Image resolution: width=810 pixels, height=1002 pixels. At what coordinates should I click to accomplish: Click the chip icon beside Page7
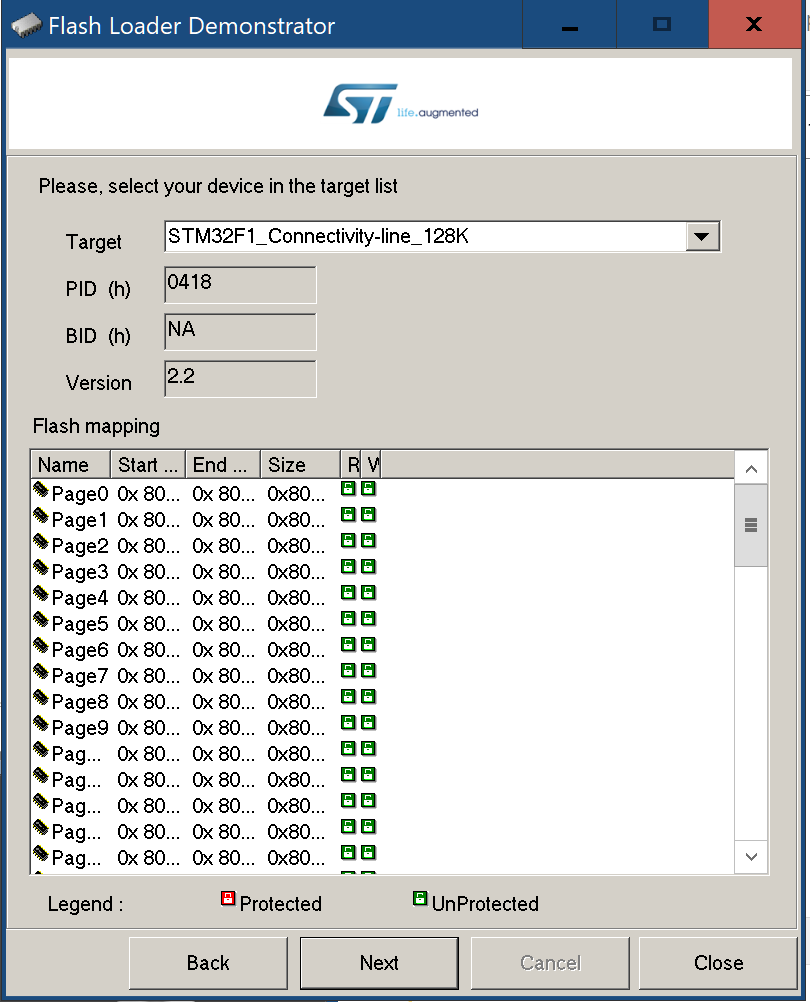pyautogui.click(x=41, y=673)
